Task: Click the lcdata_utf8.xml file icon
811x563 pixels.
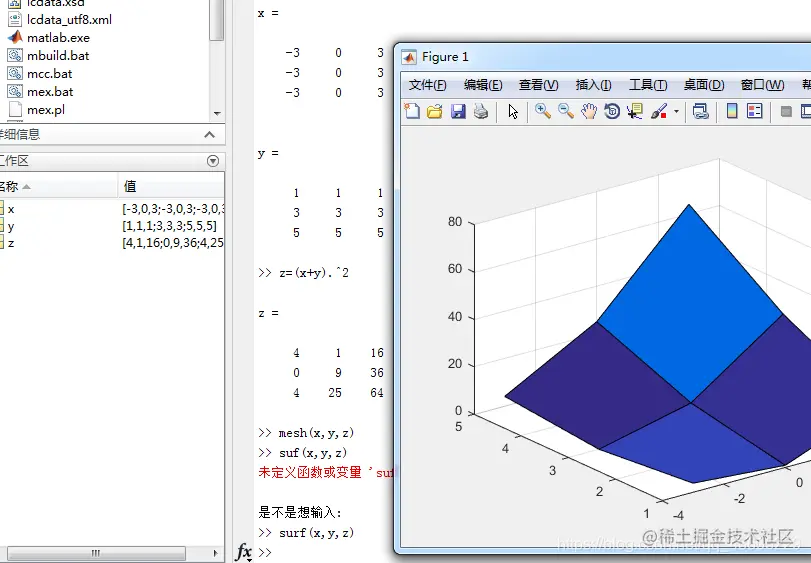Action: point(15,19)
